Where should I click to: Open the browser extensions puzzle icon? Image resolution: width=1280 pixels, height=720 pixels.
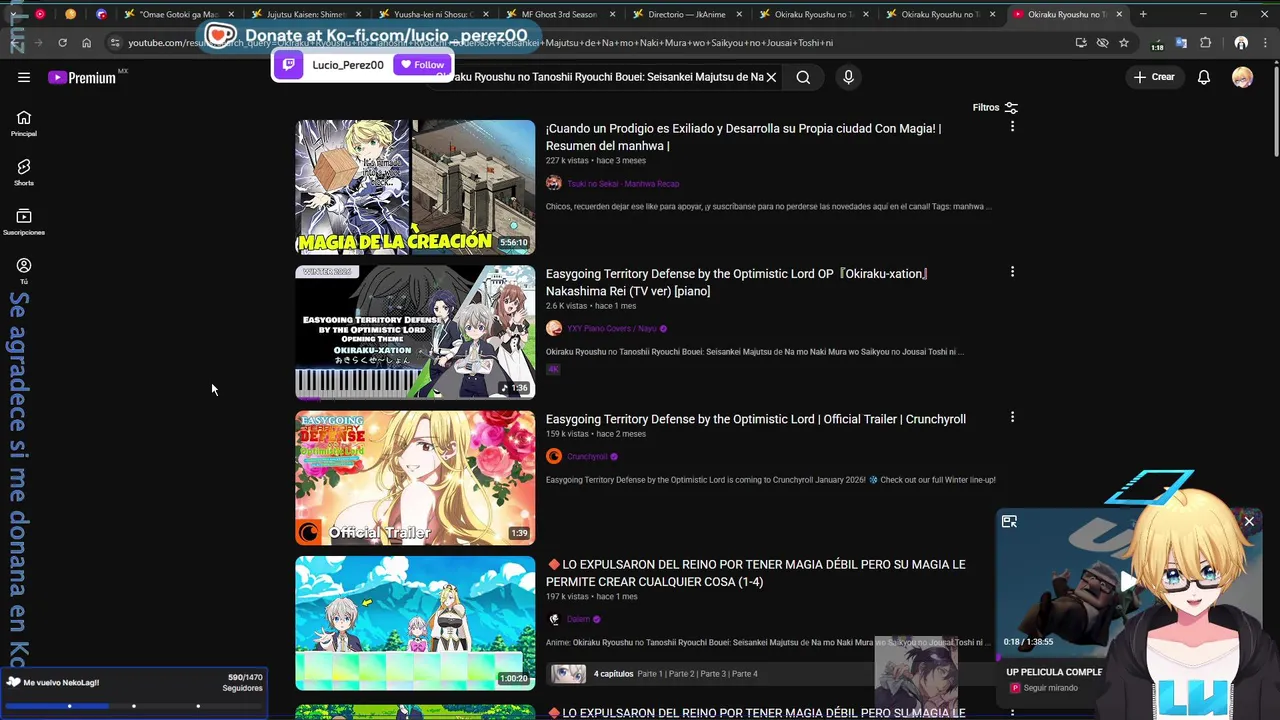(x=1205, y=43)
